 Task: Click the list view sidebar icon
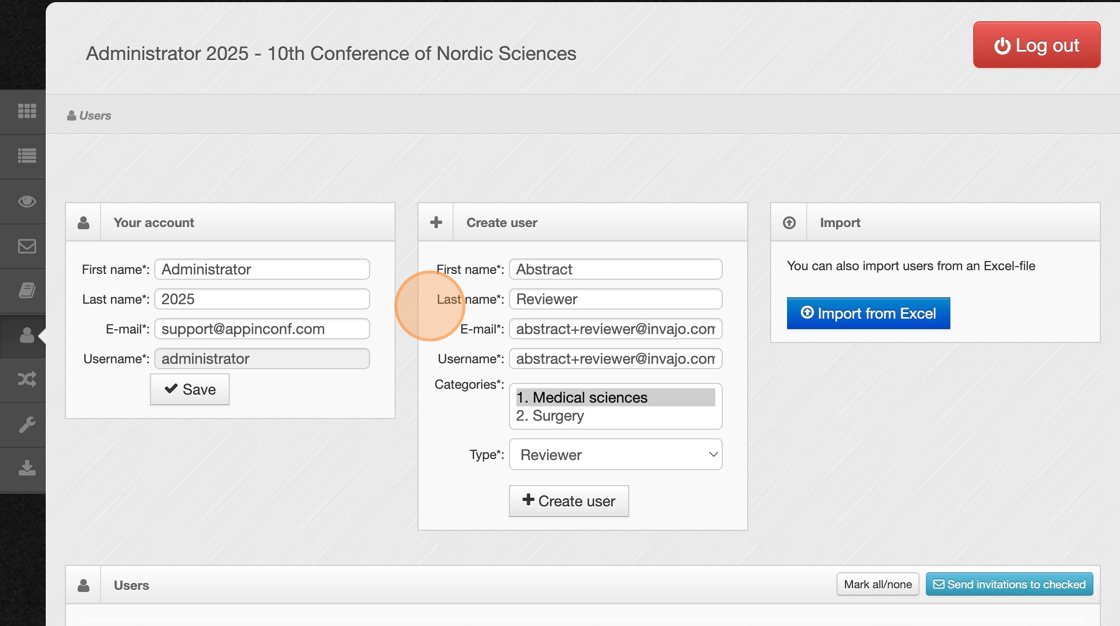(27, 156)
